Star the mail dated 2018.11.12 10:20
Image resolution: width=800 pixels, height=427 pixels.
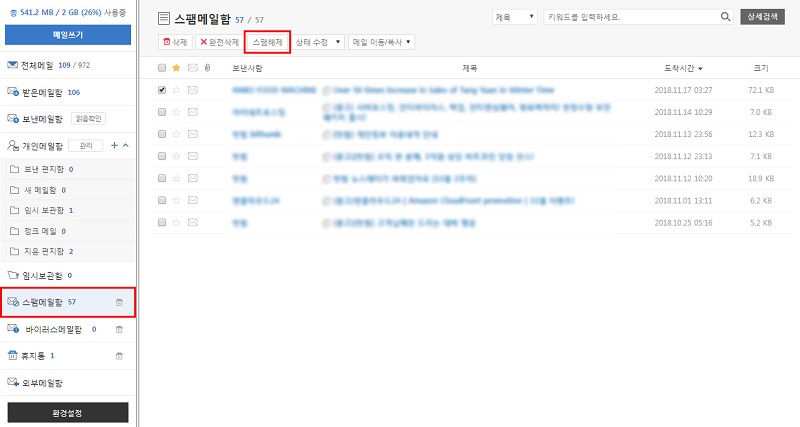(x=177, y=178)
